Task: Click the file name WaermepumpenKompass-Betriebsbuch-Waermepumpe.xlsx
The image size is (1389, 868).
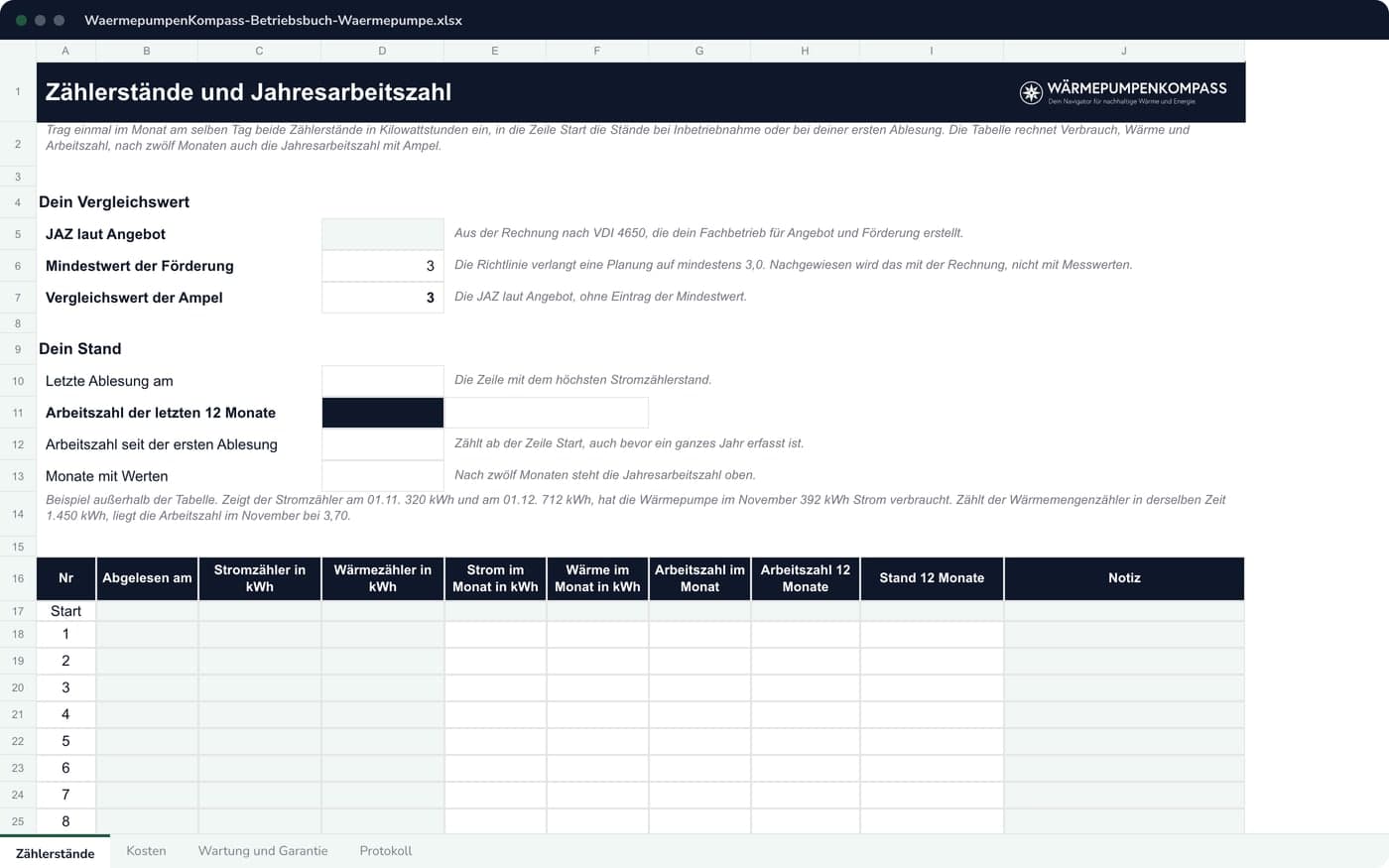Action: pos(273,20)
